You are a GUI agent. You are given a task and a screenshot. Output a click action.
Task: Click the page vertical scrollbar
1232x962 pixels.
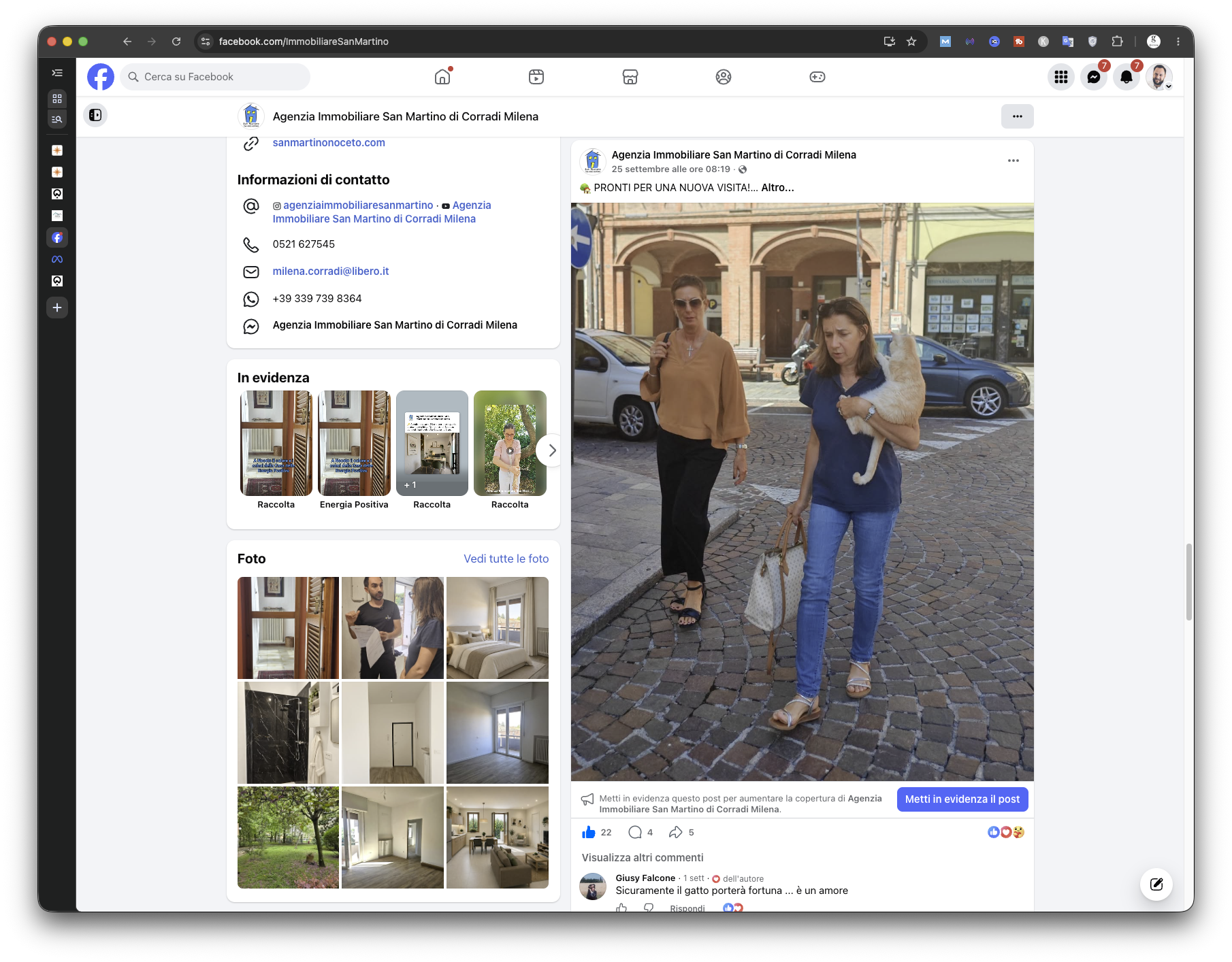point(1188,582)
